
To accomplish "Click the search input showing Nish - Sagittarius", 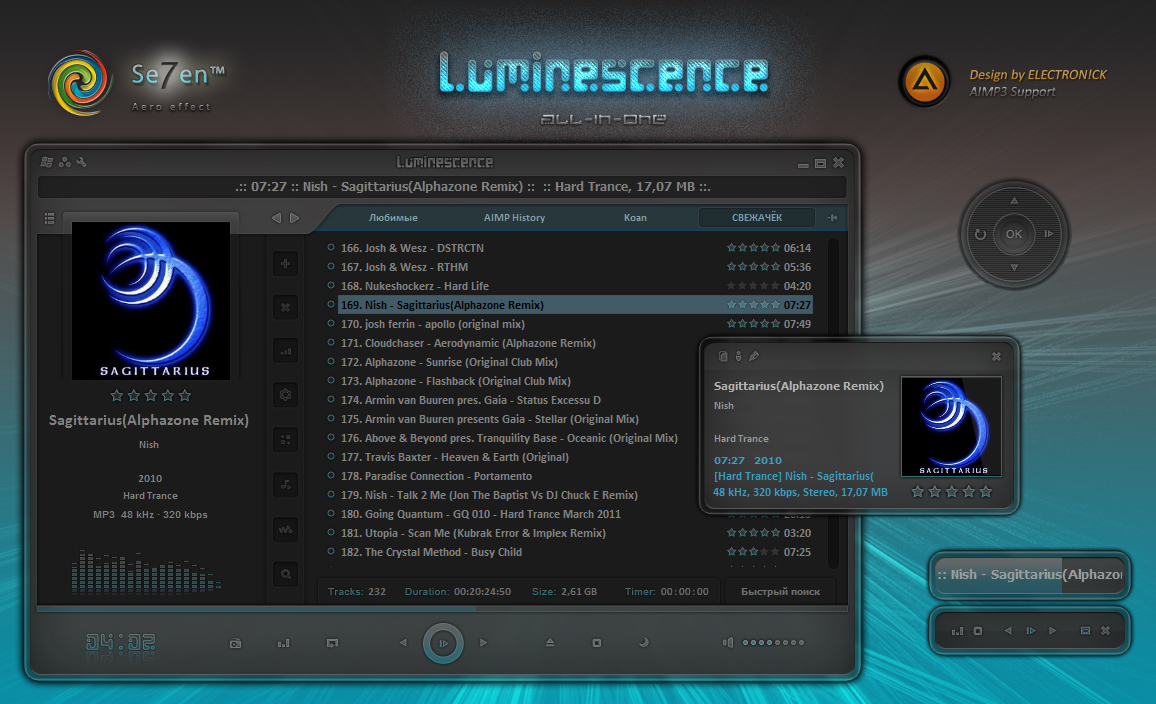I will pyautogui.click(x=1029, y=575).
